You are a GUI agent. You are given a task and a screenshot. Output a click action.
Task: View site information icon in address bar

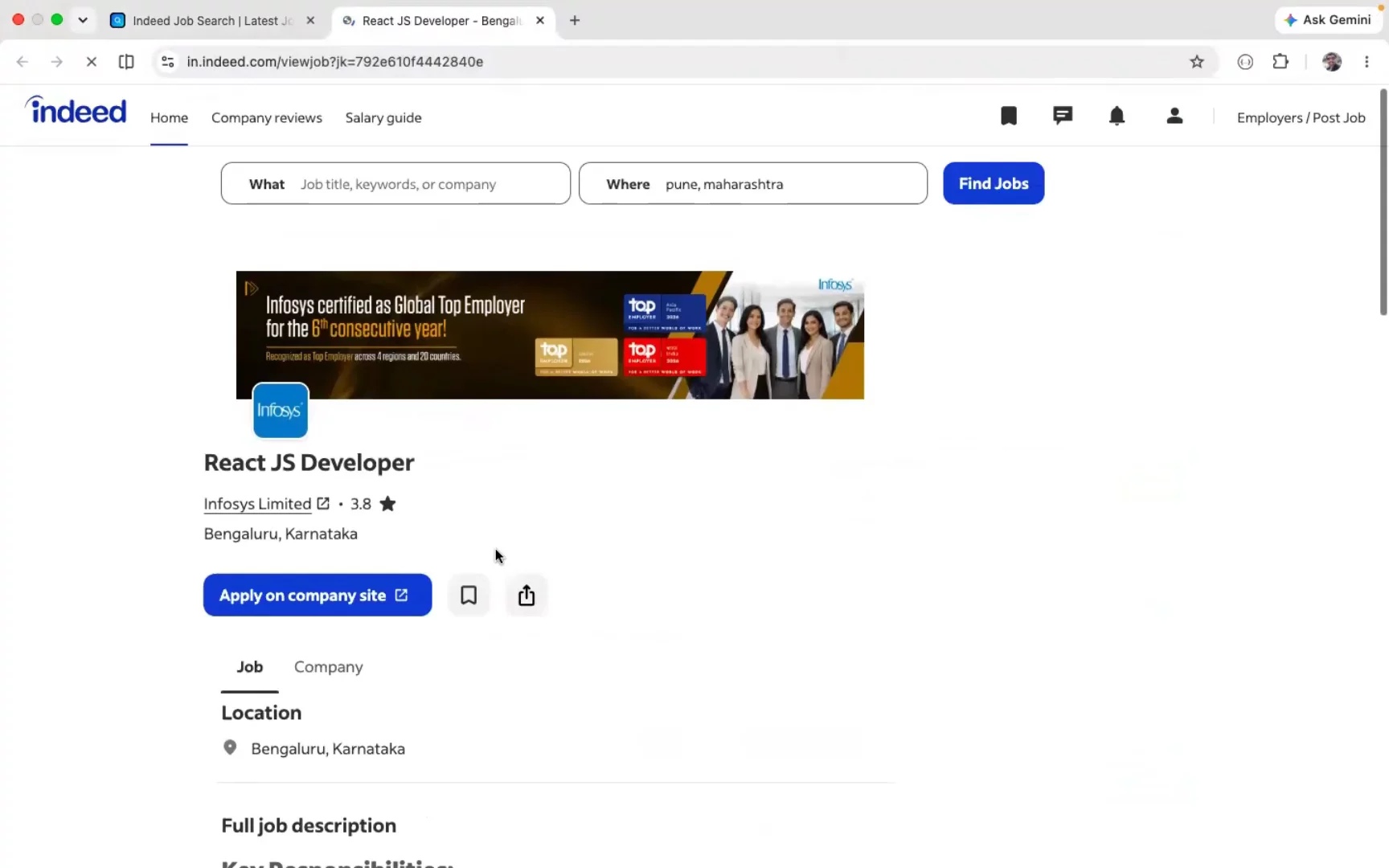pos(167,62)
